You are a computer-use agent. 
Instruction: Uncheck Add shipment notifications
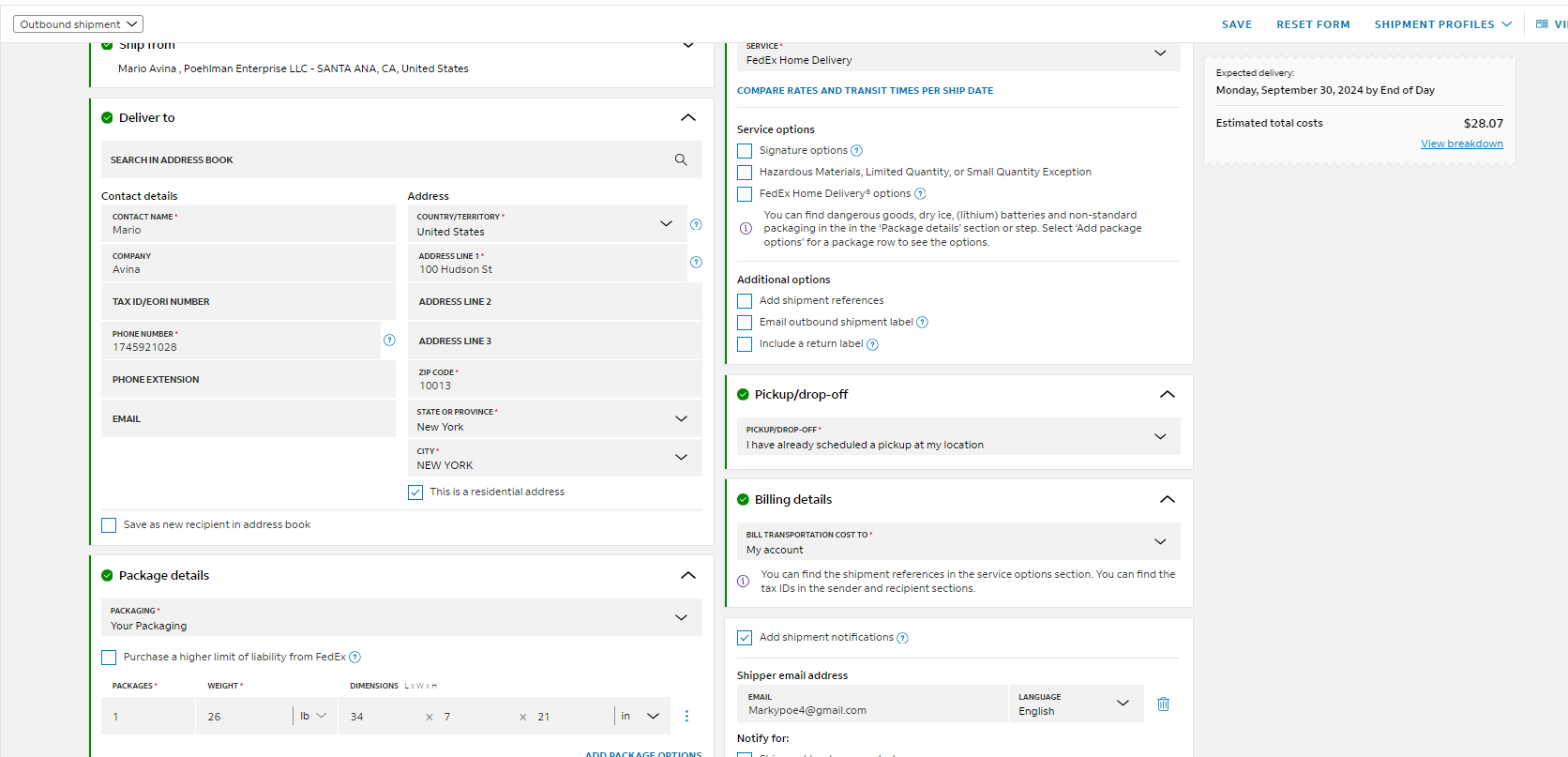(x=745, y=638)
